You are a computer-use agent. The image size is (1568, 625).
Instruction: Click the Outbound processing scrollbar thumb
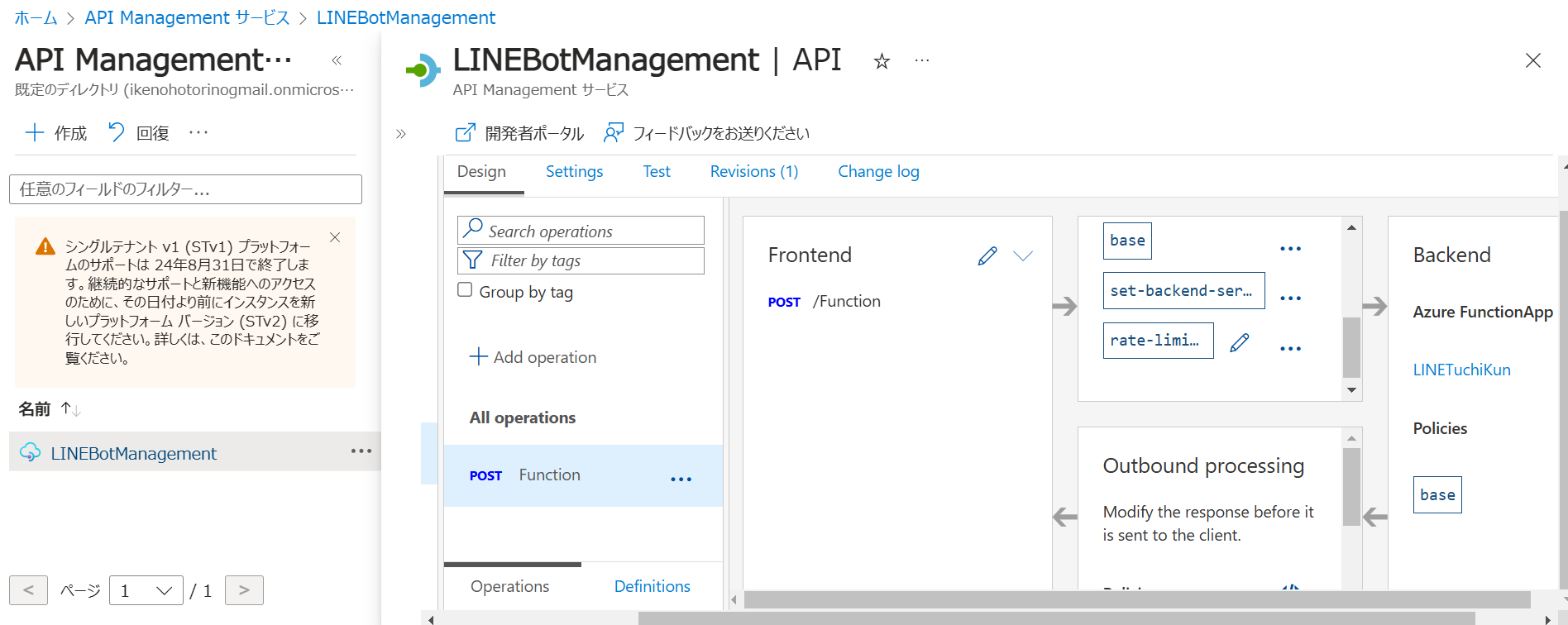pyautogui.click(x=1351, y=487)
